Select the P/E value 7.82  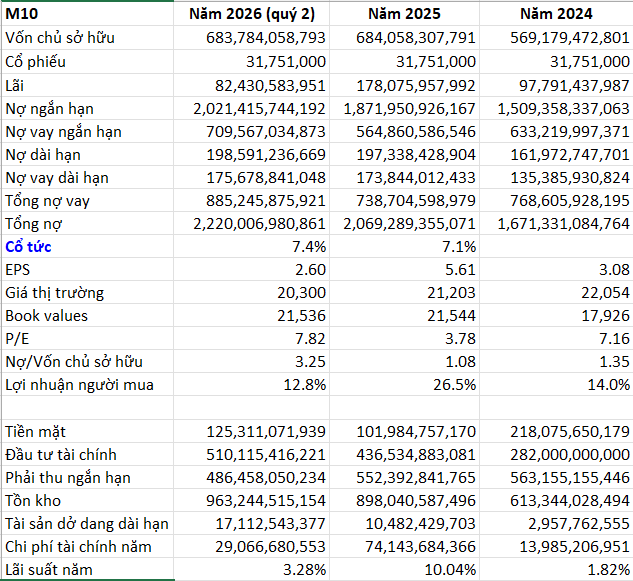pos(252,339)
